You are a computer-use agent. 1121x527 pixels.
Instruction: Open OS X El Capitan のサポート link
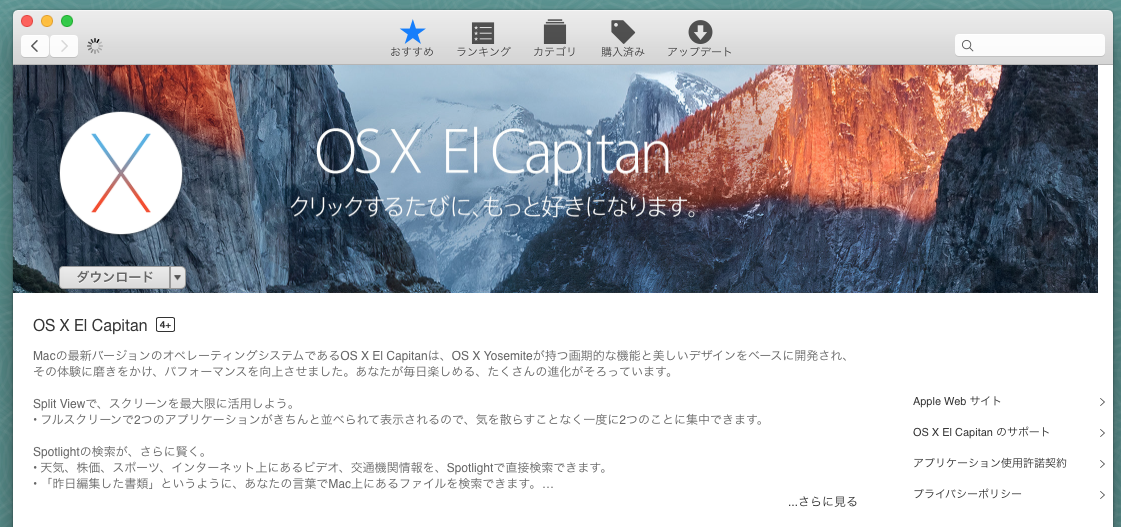[x=981, y=433]
